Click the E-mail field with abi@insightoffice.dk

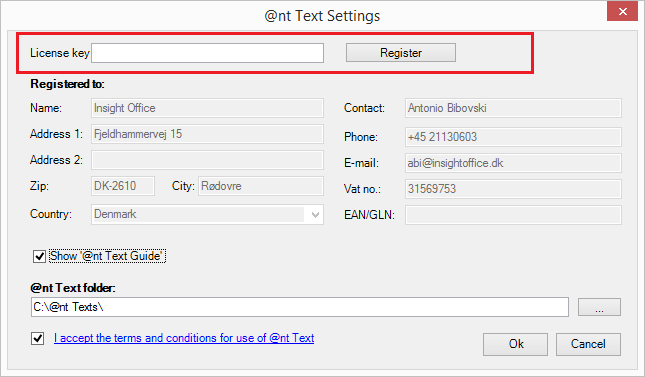pyautogui.click(x=513, y=163)
